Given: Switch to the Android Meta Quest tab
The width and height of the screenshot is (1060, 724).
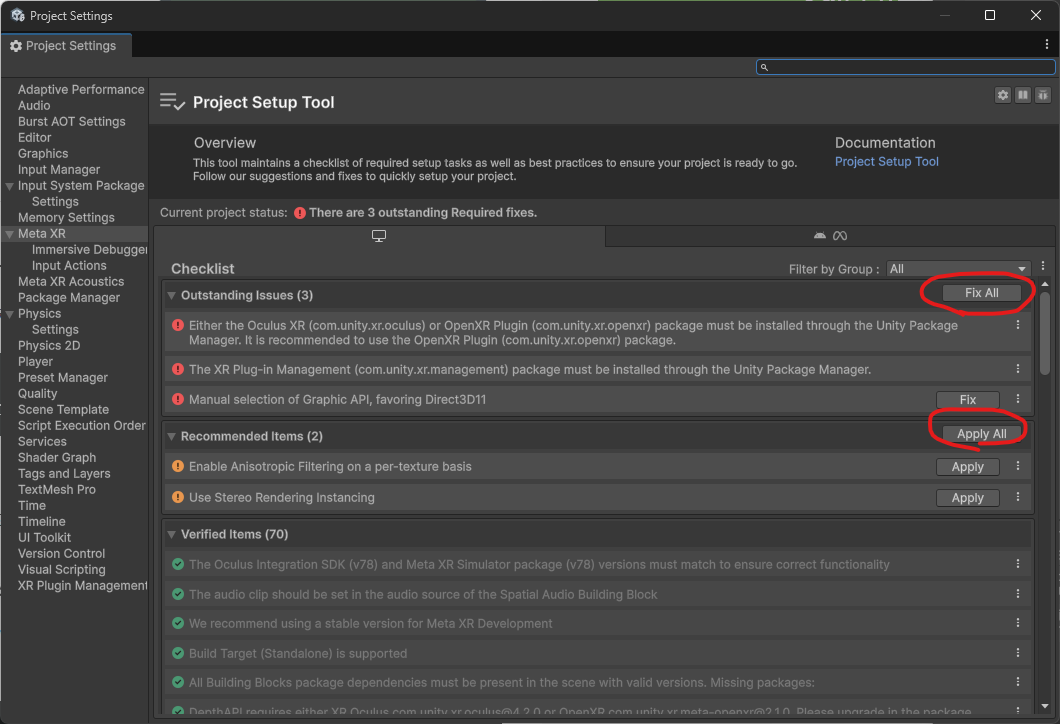Looking at the screenshot, I should (830, 236).
